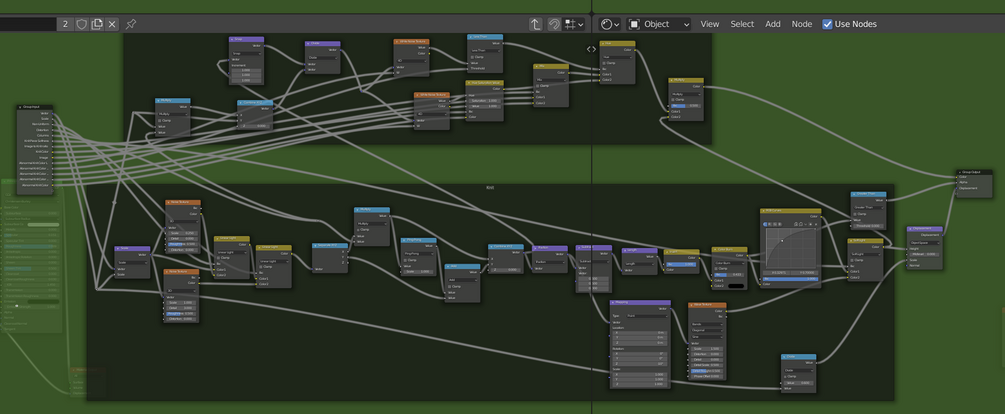Viewport: 1005px width, 414px height.
Task: Collapse the Less Than node triangle
Action: coord(470,37)
